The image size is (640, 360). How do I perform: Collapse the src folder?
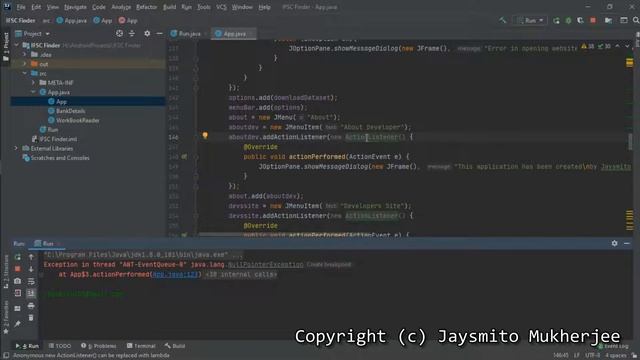click(24, 73)
